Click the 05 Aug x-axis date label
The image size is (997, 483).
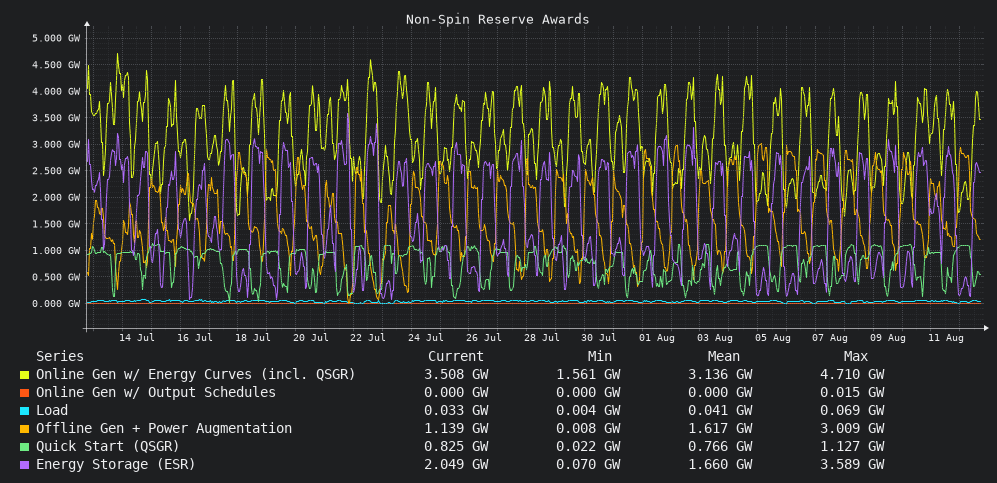(x=773, y=337)
